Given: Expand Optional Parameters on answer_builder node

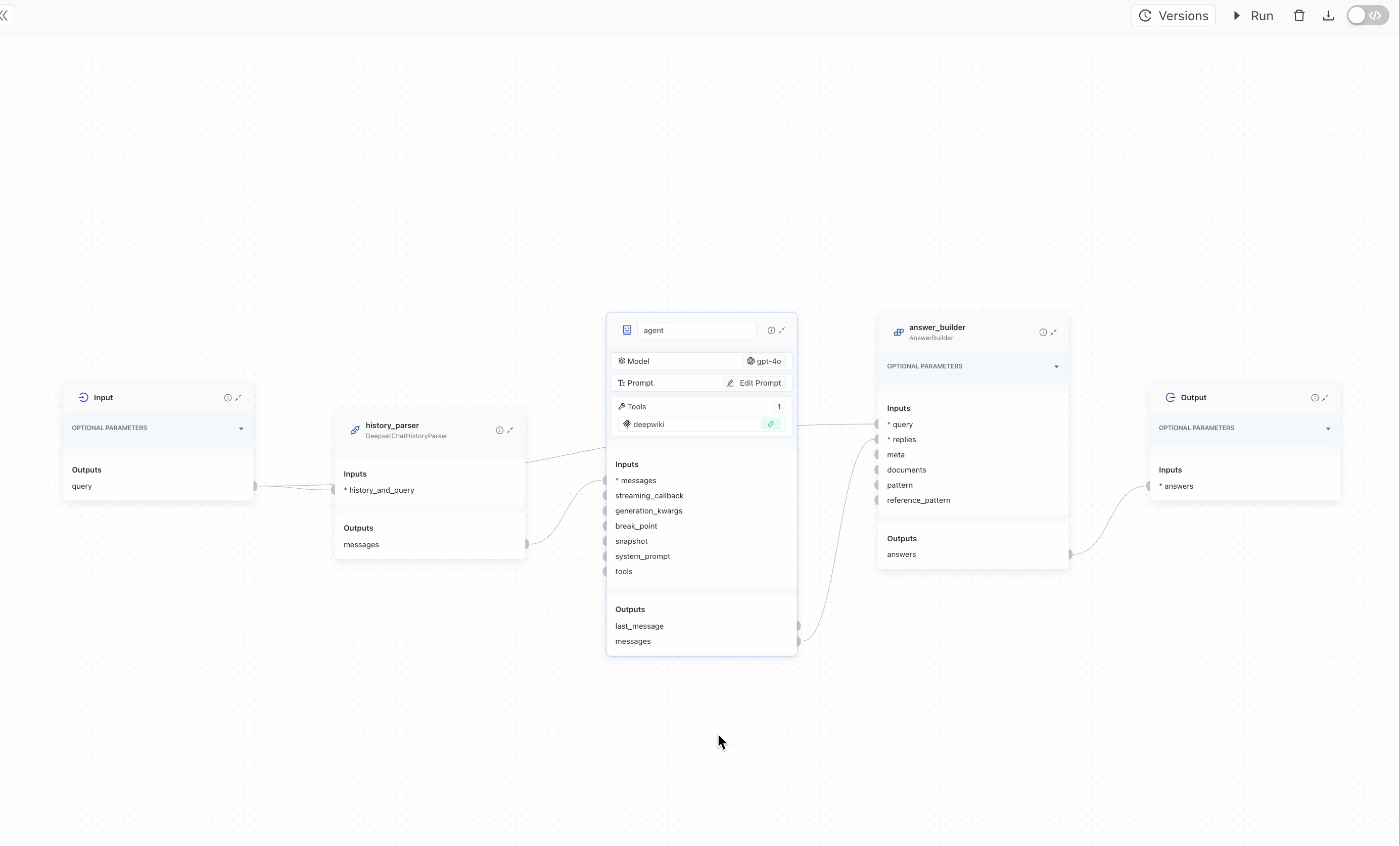Looking at the screenshot, I should click(1056, 366).
